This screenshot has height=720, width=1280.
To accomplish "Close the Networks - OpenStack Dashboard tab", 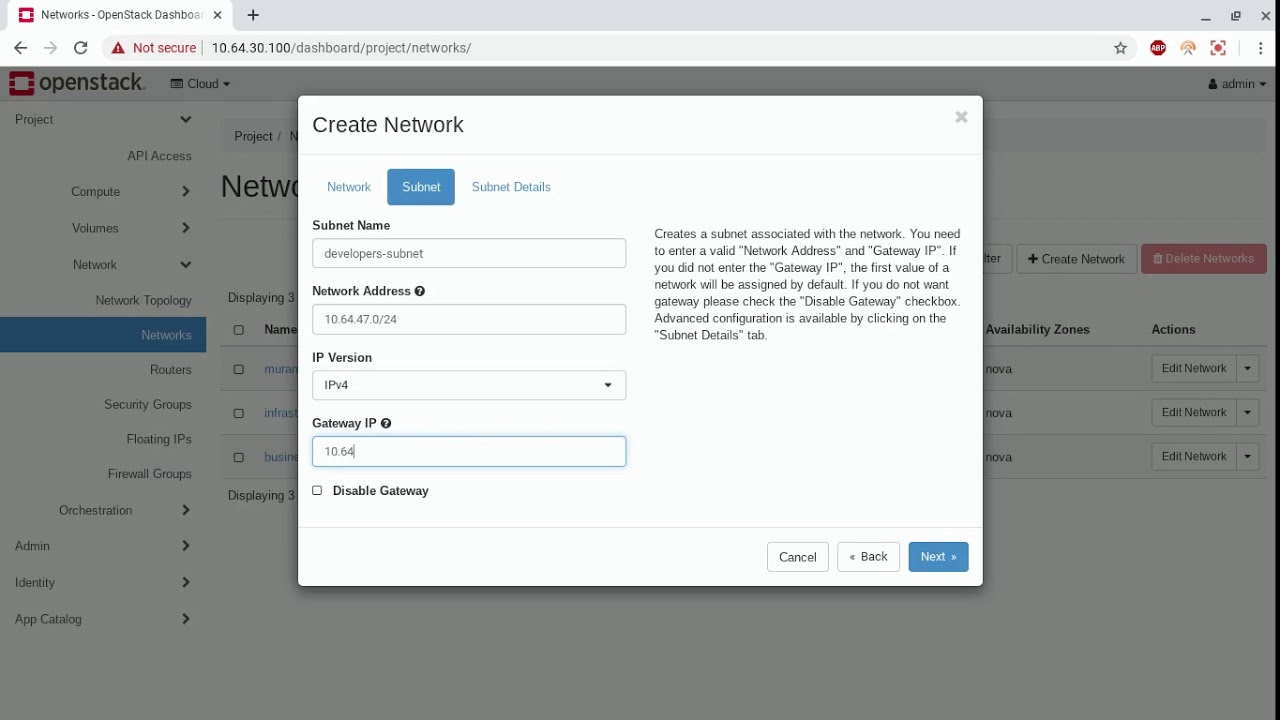I will [x=217, y=15].
